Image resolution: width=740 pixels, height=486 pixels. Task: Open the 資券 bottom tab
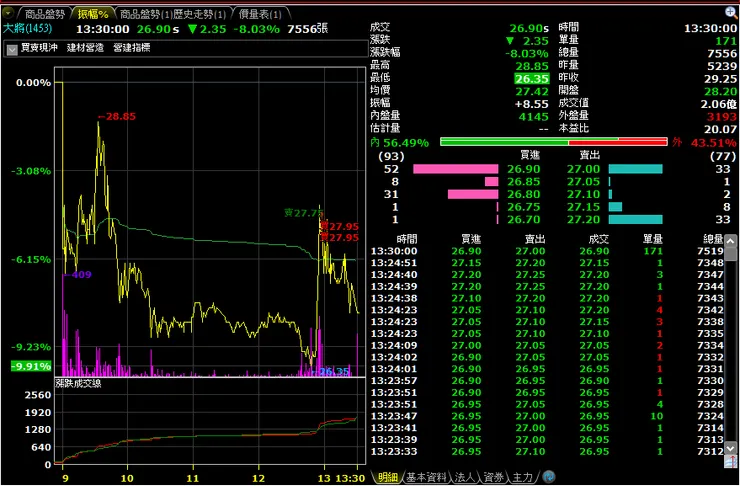click(x=493, y=477)
